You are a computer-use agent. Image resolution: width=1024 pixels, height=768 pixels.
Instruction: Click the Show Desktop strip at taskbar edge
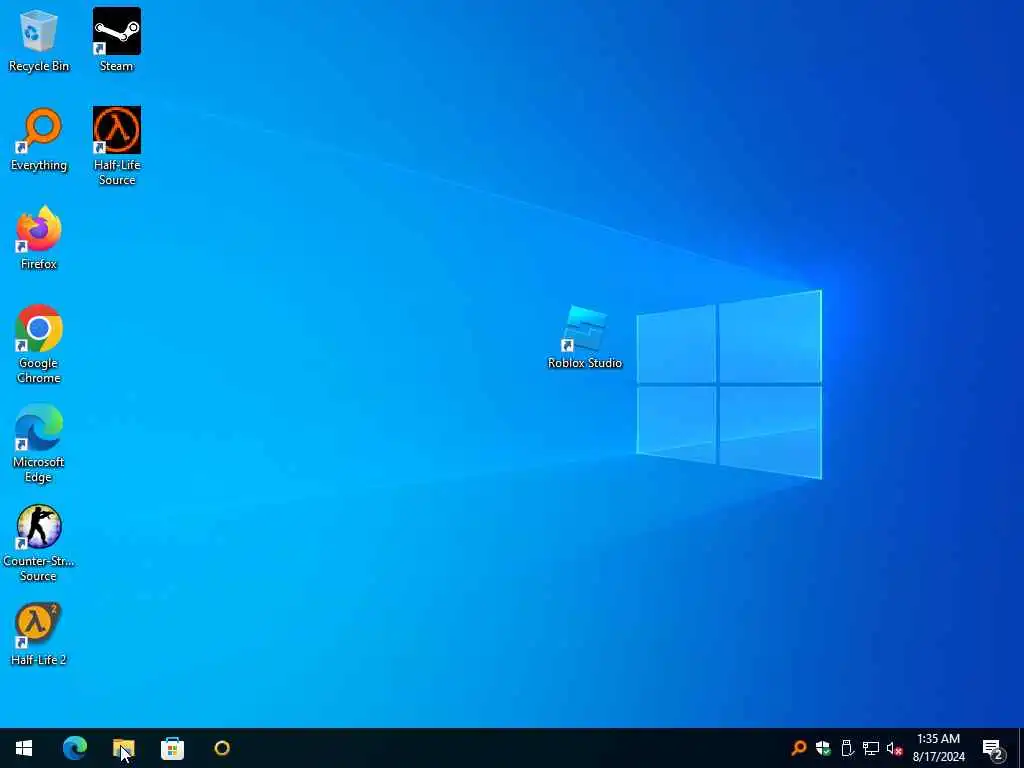pos(1021,748)
